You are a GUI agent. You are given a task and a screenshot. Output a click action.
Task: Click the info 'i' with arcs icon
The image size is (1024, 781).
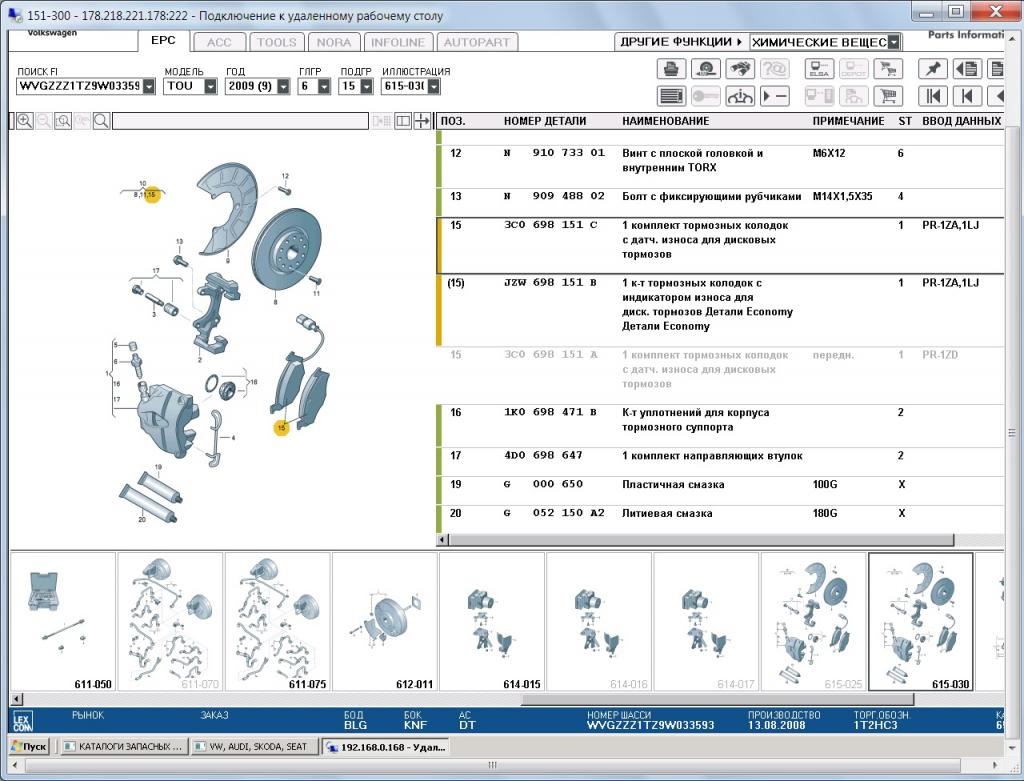(x=740, y=97)
